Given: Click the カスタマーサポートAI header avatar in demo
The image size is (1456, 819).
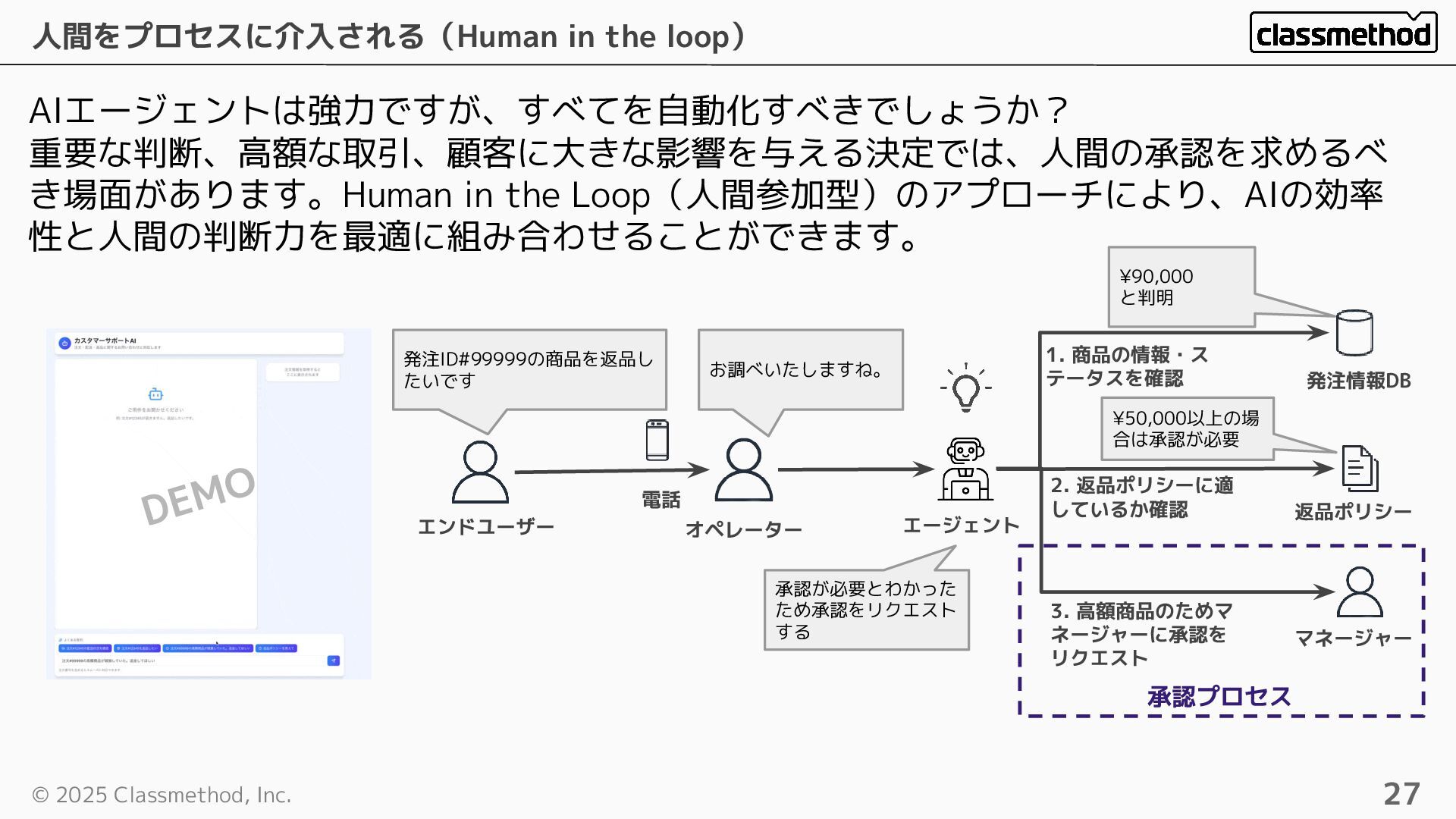Looking at the screenshot, I should coord(64,344).
